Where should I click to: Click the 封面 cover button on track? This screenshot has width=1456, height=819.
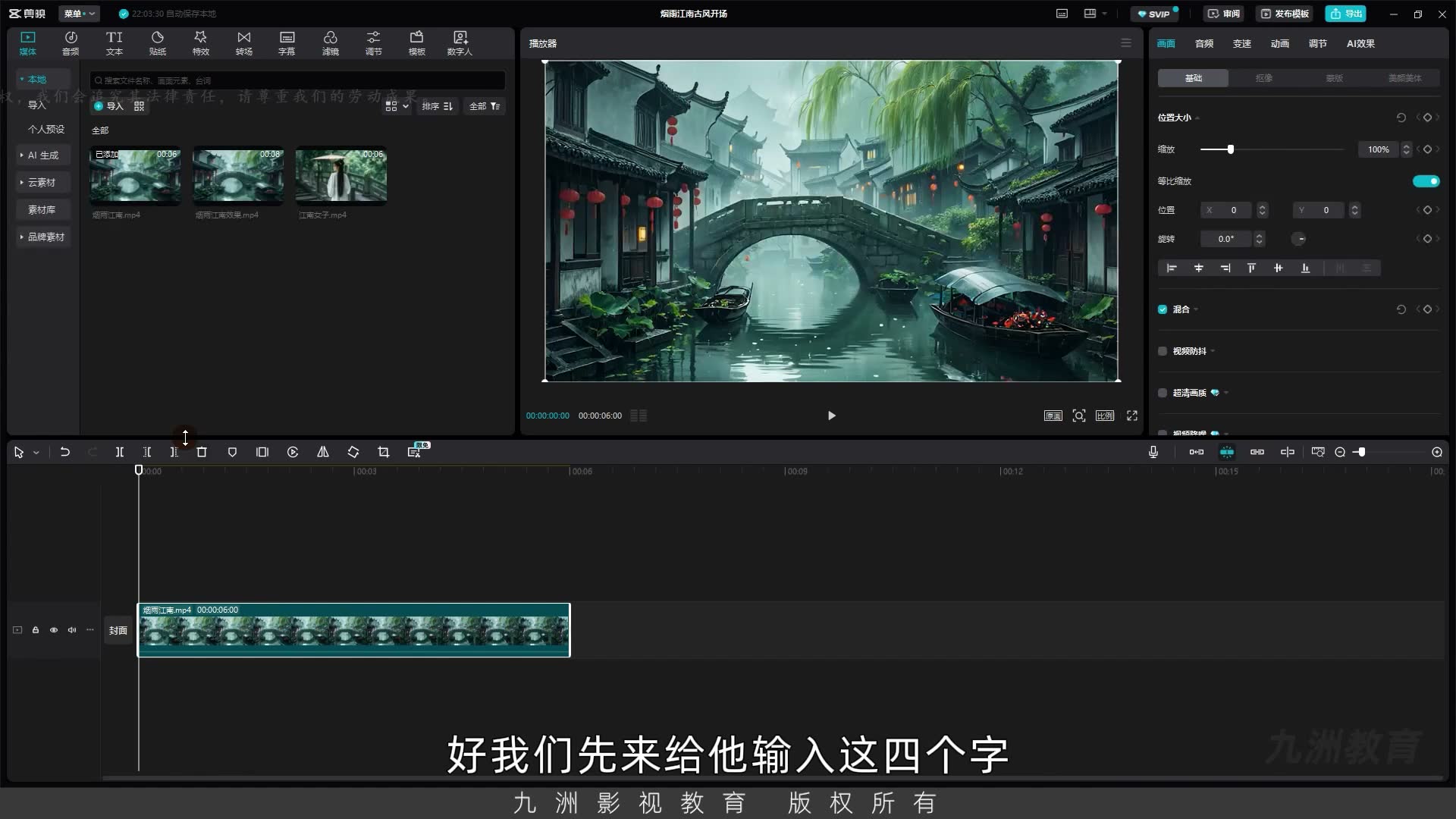[x=118, y=630]
